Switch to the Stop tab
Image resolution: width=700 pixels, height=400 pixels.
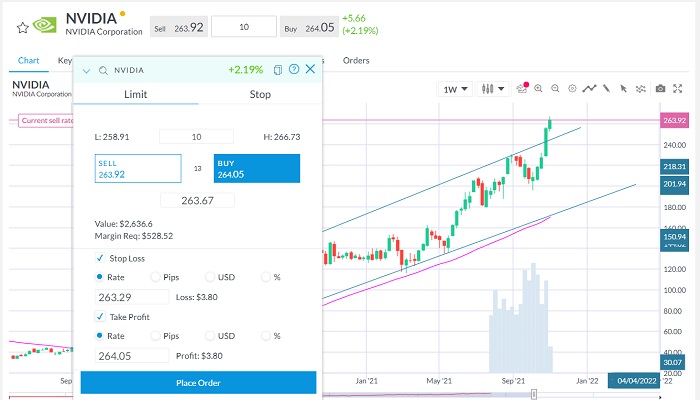(260, 94)
